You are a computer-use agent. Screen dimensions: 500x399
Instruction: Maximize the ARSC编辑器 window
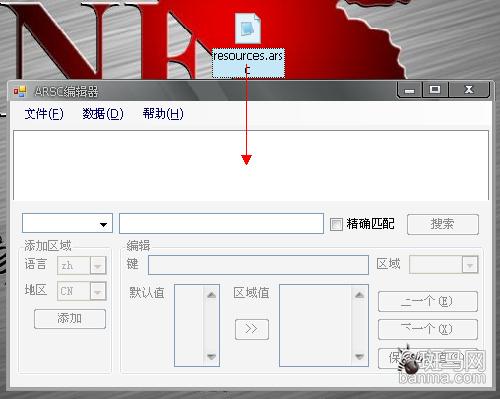pyautogui.click(x=435, y=89)
